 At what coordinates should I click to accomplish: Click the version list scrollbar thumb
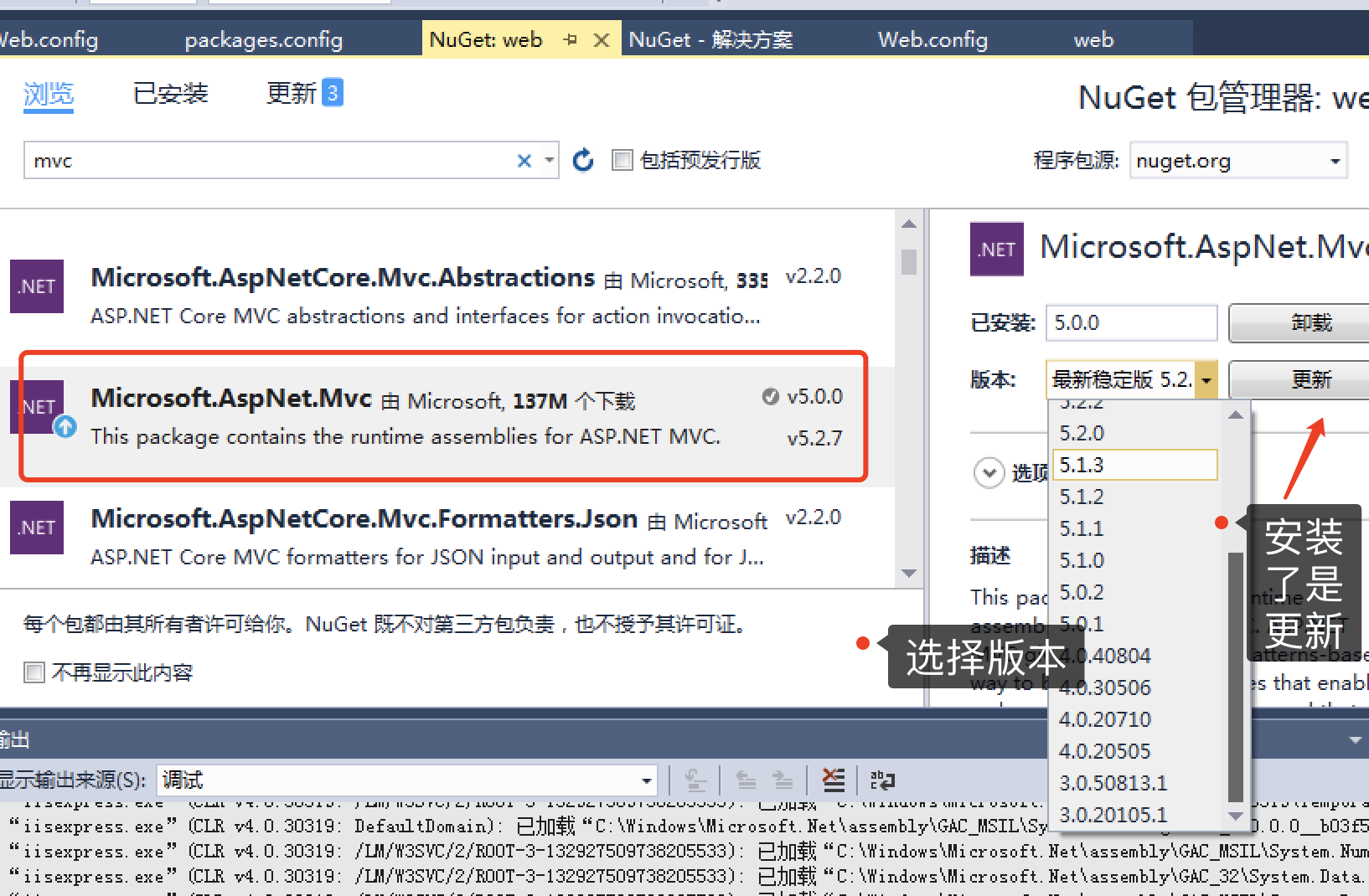point(1236,677)
